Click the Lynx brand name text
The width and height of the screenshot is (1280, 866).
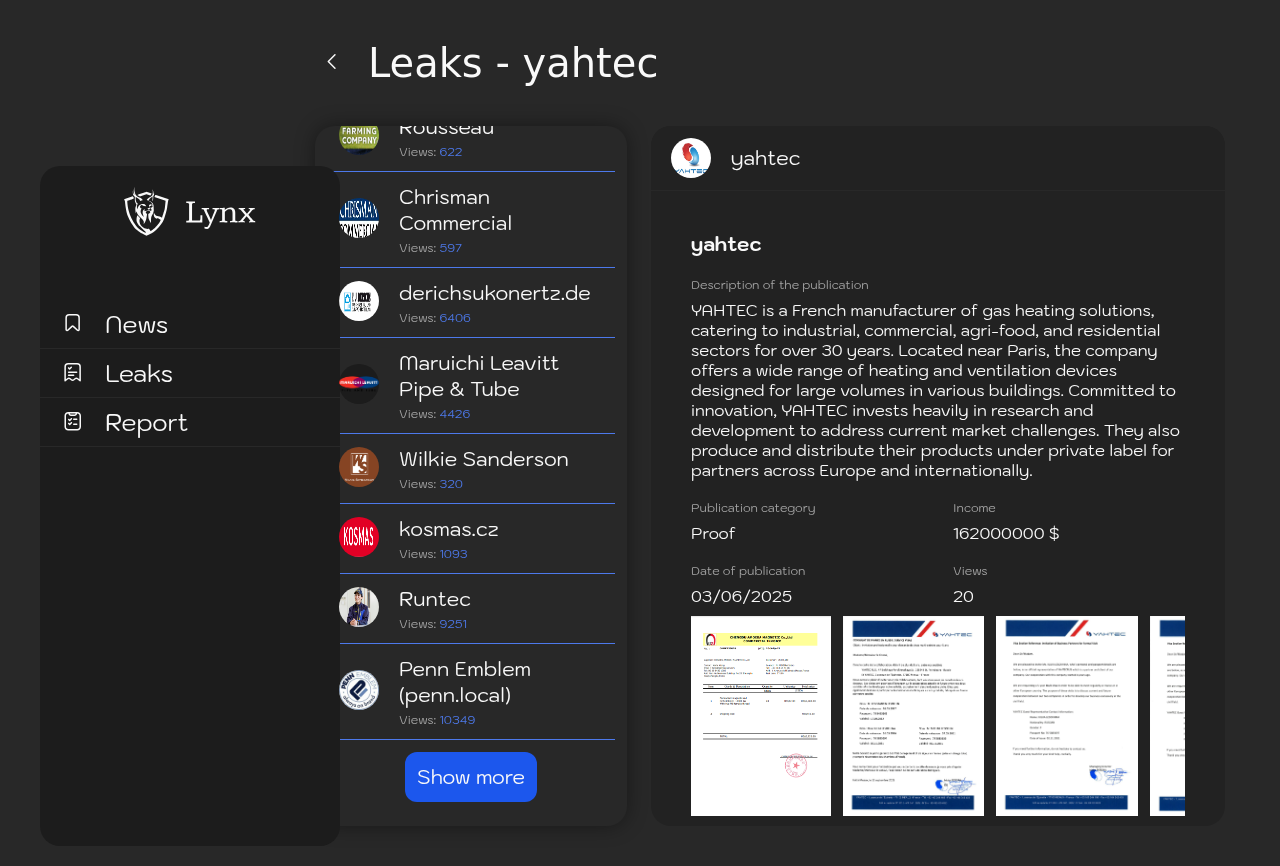pos(220,213)
